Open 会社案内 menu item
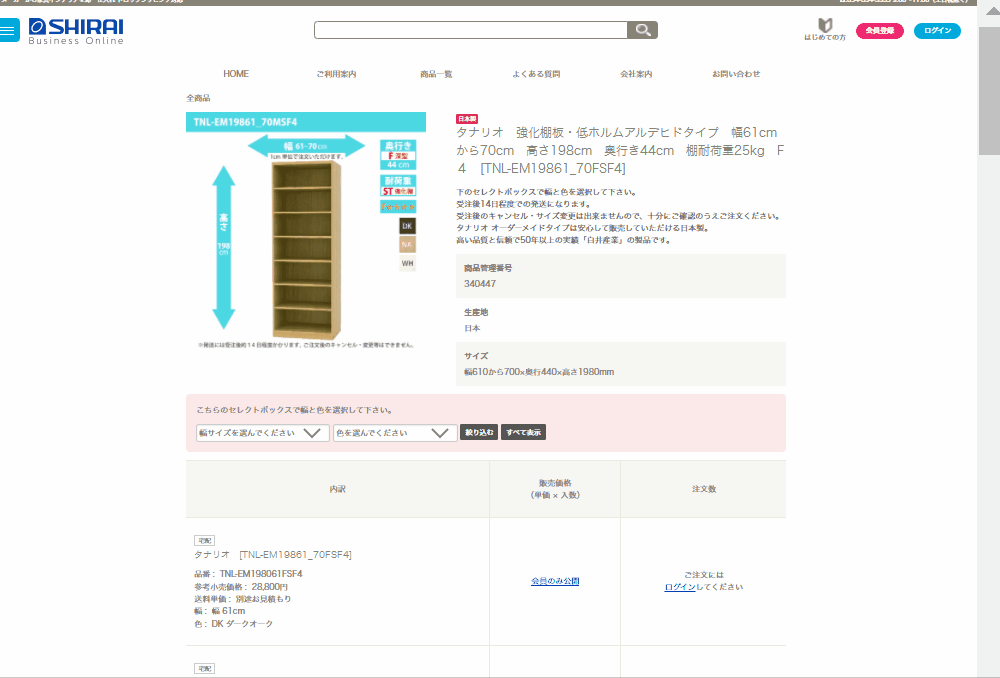Image resolution: width=1000 pixels, height=678 pixels. click(x=636, y=74)
